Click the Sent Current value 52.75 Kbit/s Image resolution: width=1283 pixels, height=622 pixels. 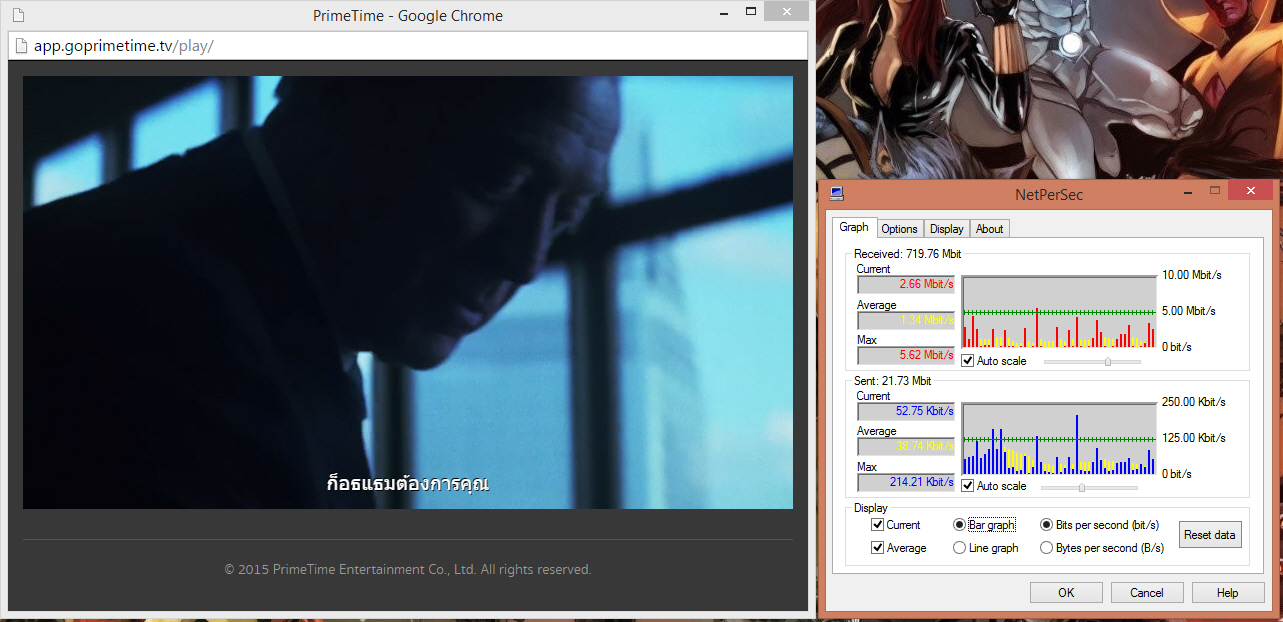(906, 411)
